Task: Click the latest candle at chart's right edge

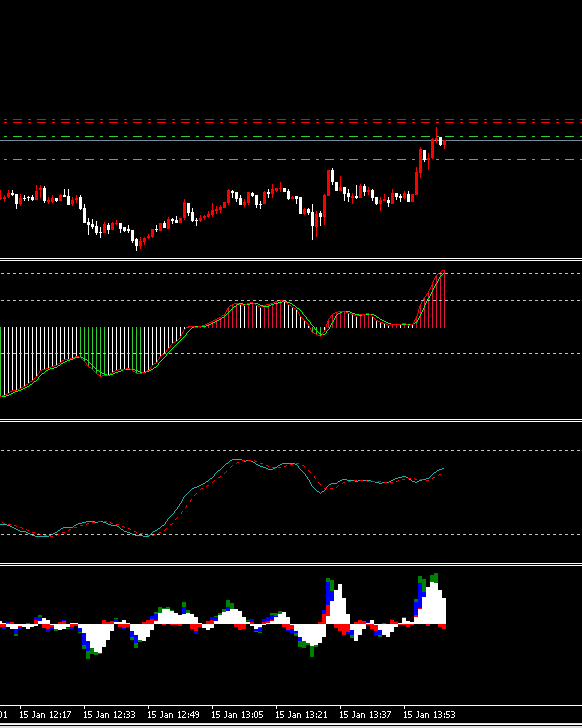Action: click(x=445, y=143)
